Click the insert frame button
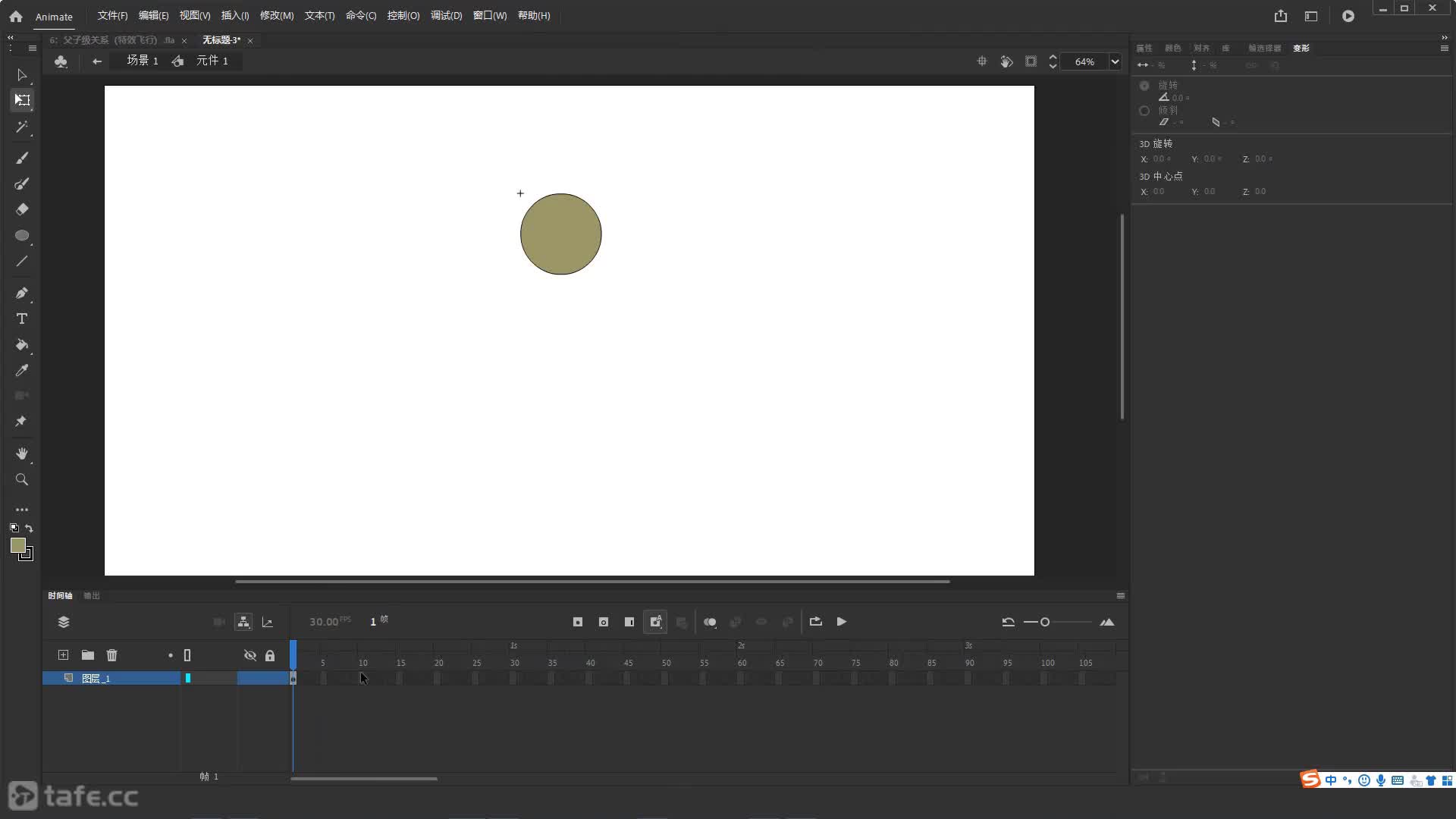 pyautogui.click(x=629, y=622)
